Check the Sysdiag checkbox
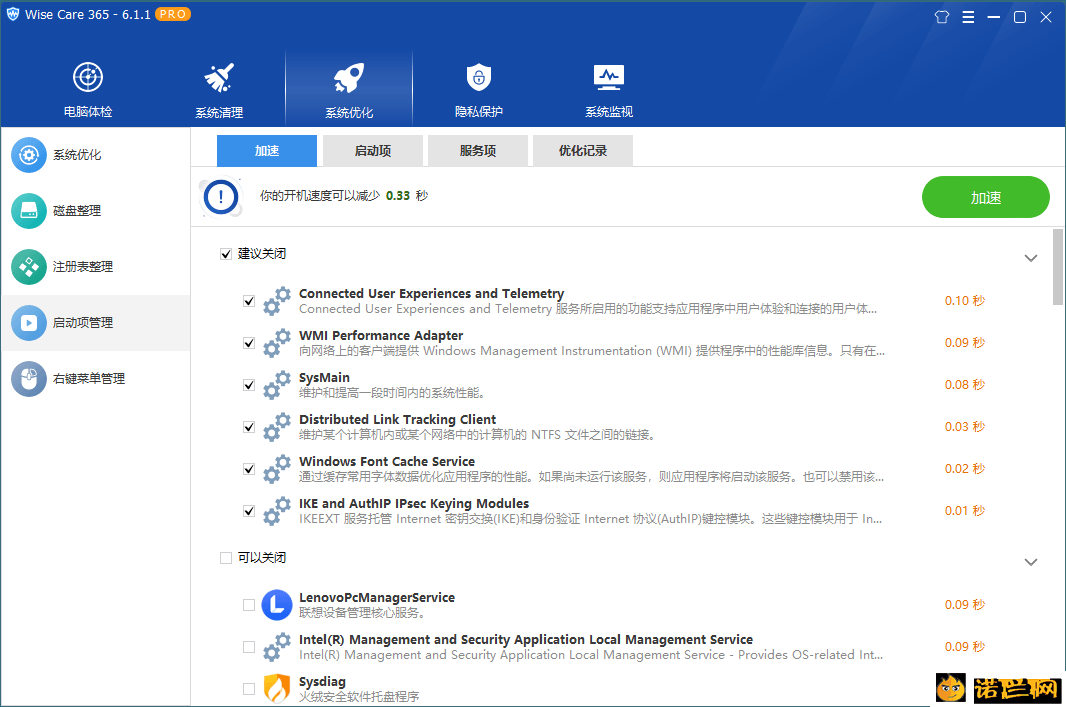This screenshot has width=1066, height=707. (x=249, y=689)
